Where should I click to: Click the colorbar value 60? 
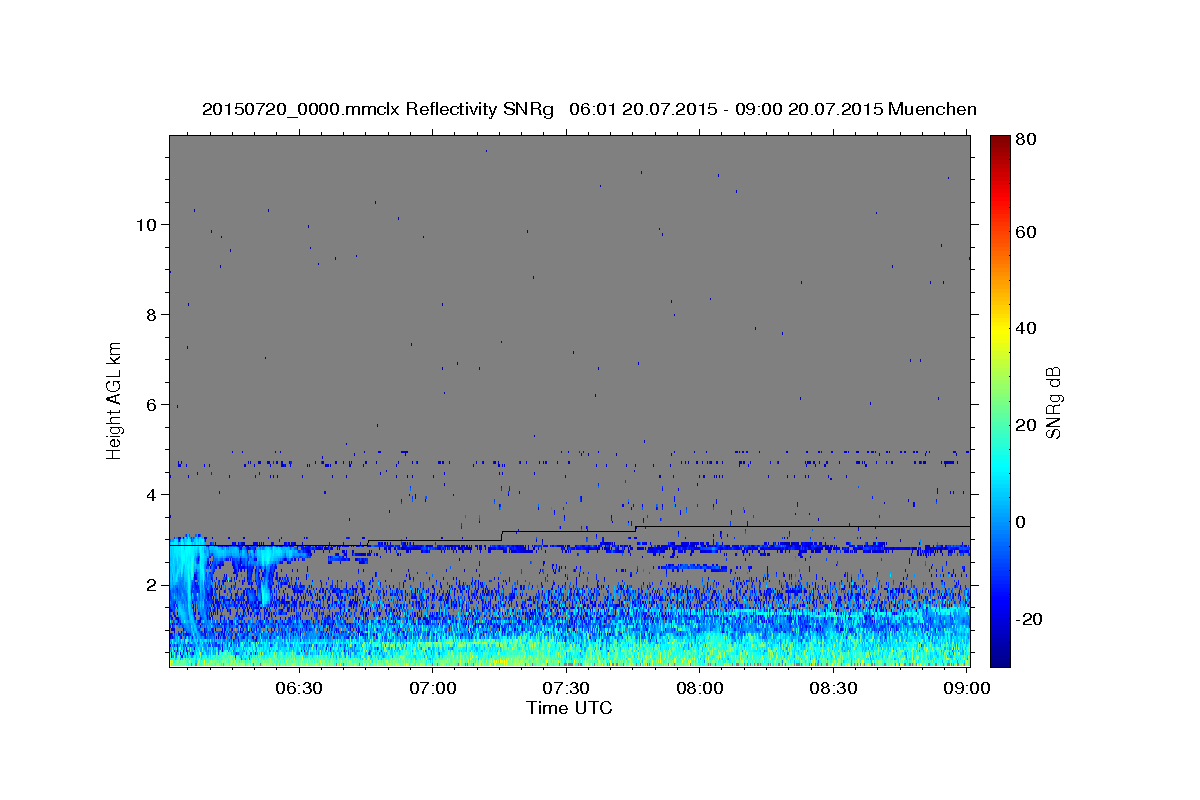tap(1027, 232)
